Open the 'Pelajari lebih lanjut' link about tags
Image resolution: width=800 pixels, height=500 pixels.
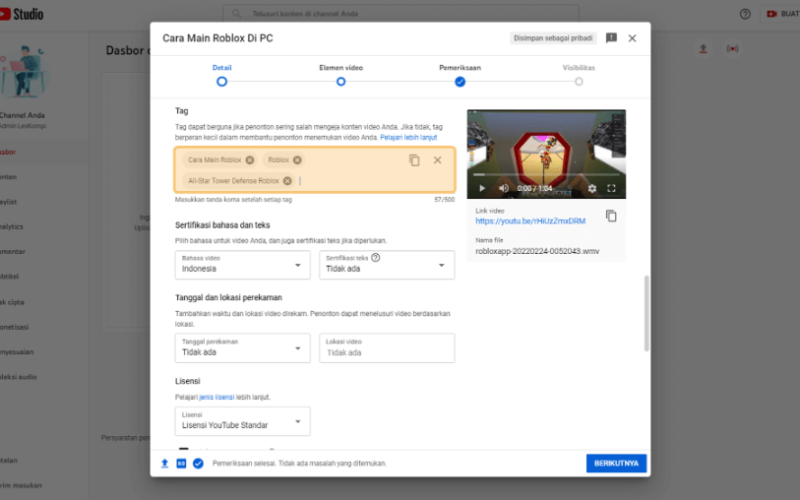(x=408, y=137)
